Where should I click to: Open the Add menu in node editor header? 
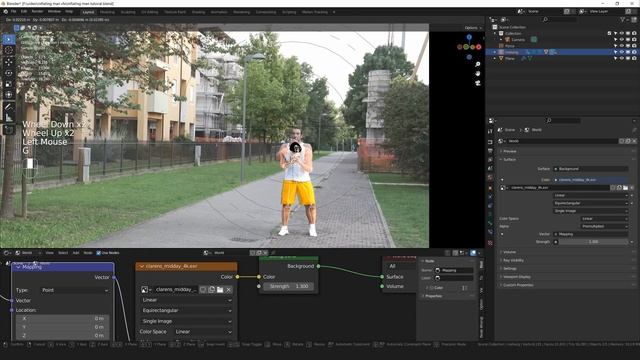click(x=76, y=253)
